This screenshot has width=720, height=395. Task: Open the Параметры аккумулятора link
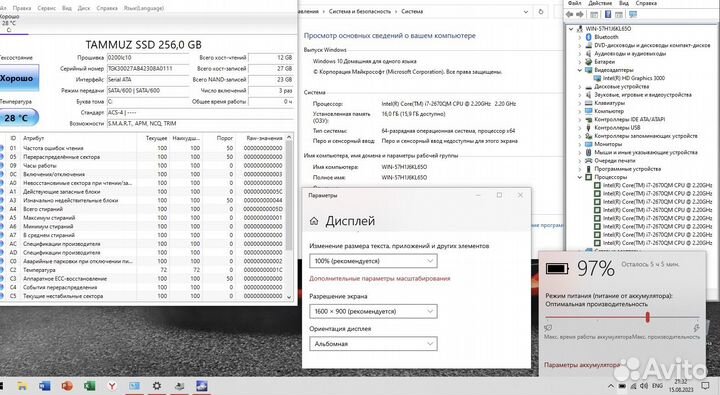(x=581, y=365)
